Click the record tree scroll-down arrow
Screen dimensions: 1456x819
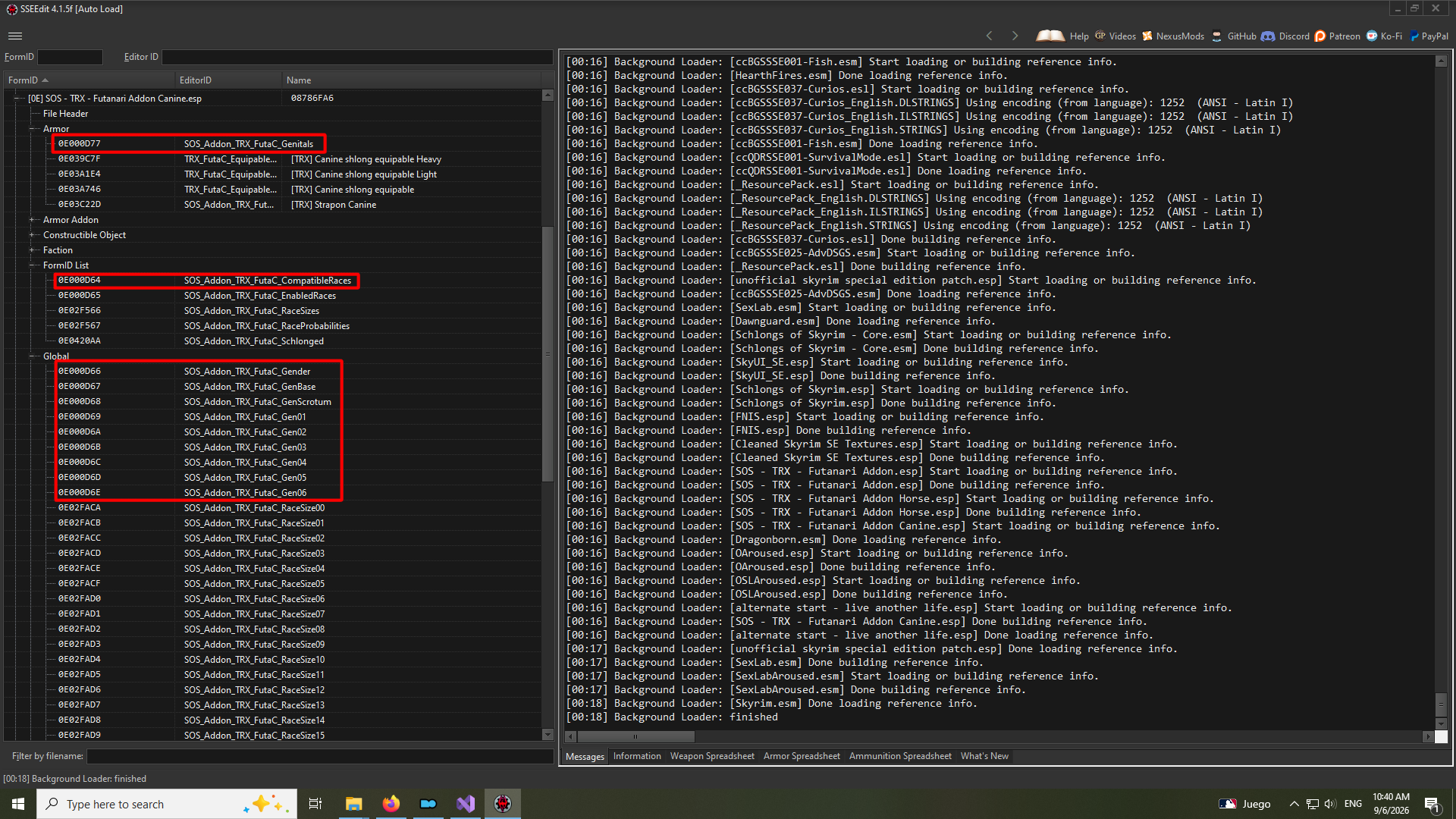[548, 734]
